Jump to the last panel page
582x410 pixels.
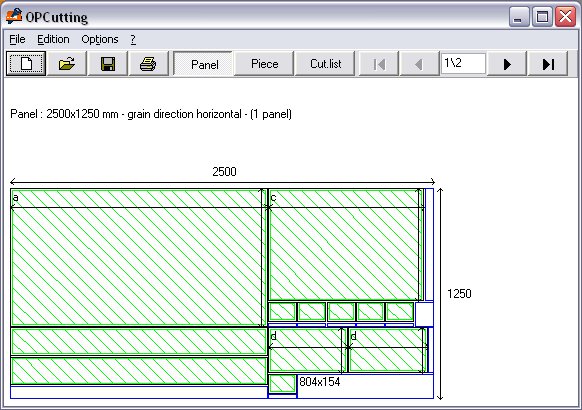tap(548, 64)
